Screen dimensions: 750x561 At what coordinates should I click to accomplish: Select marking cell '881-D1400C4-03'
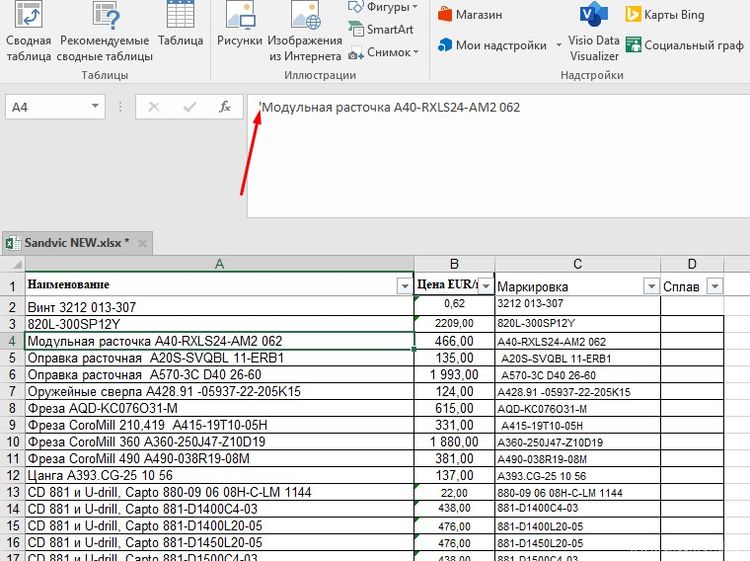[577, 508]
